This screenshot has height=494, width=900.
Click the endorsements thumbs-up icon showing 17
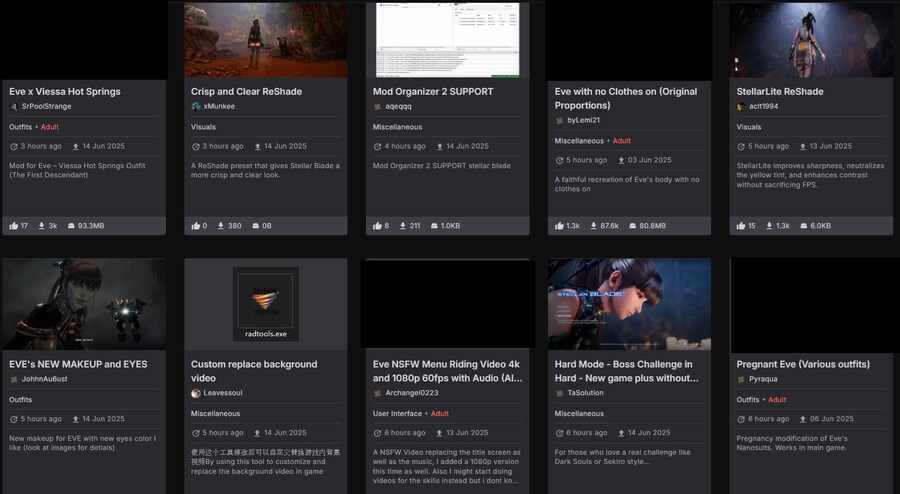click(x=14, y=226)
